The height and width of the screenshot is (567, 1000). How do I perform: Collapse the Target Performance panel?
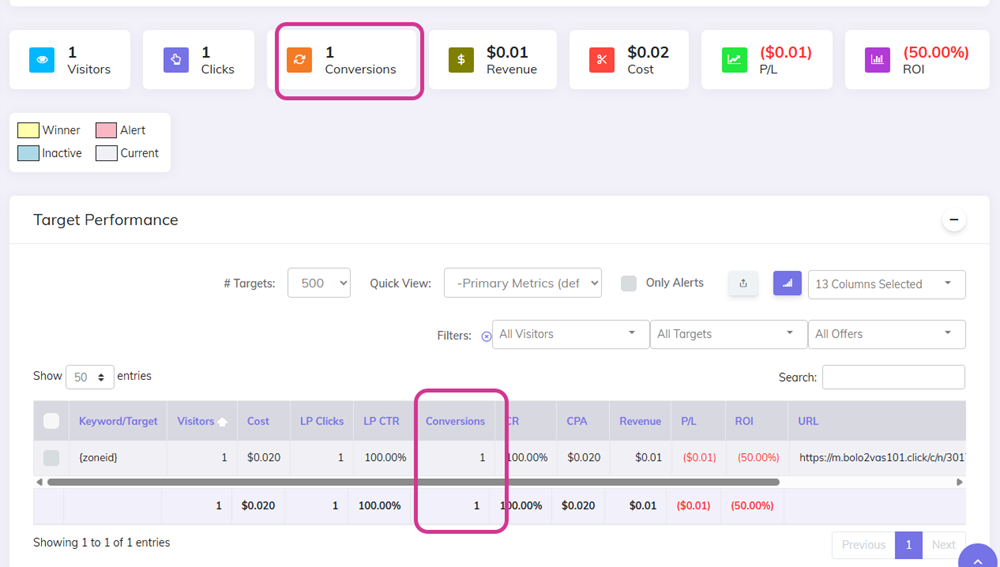tap(953, 220)
